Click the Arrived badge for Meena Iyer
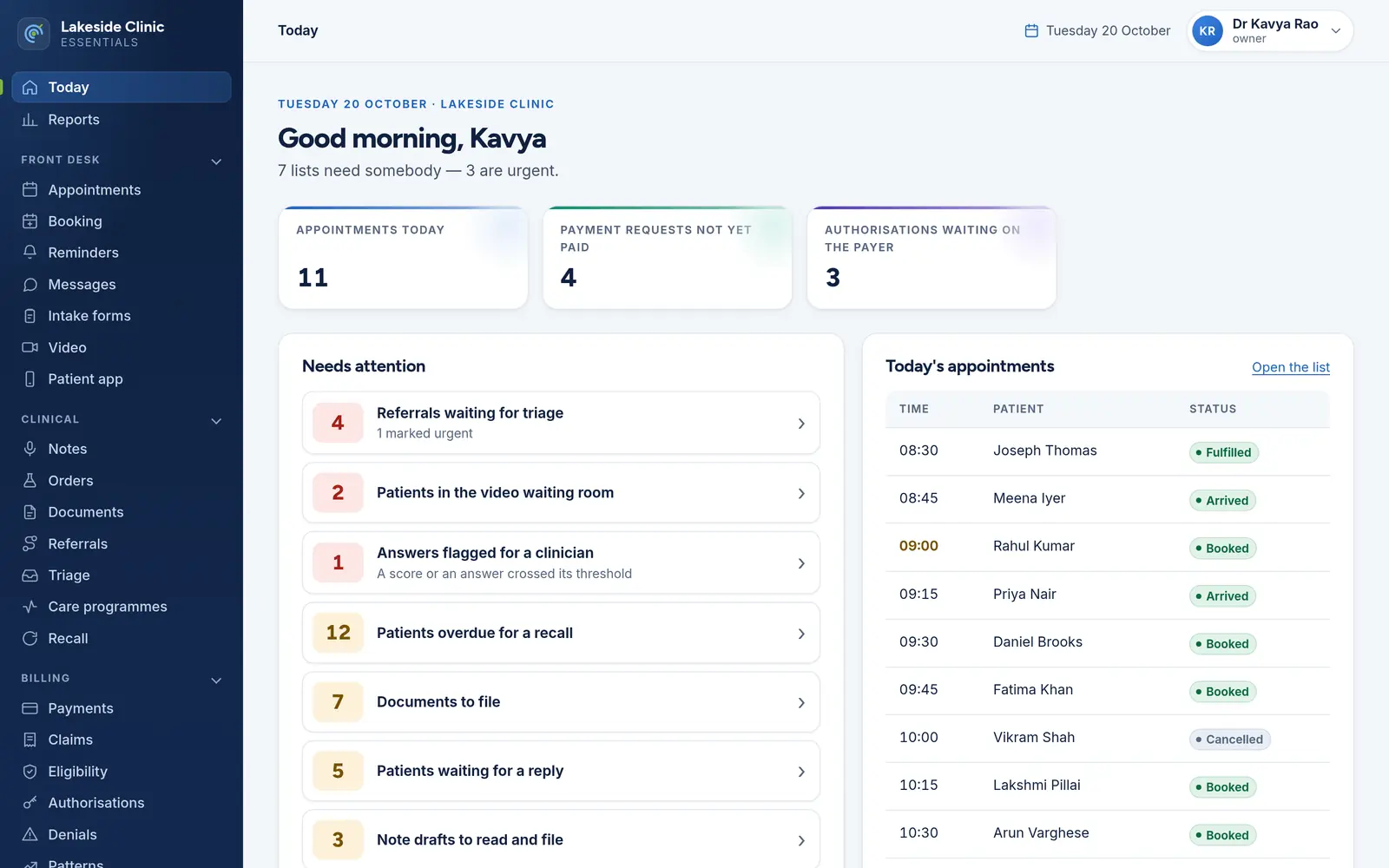1389x868 pixels. click(x=1222, y=500)
